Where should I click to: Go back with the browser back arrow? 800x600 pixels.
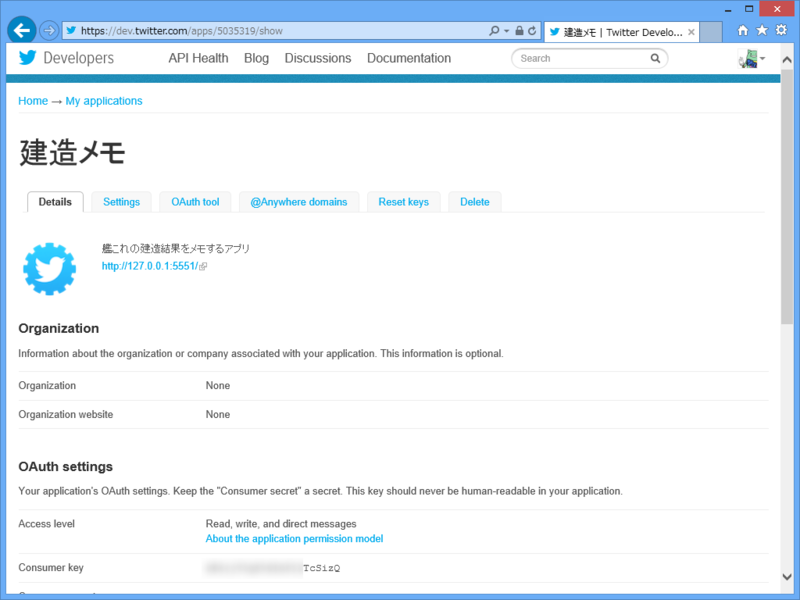pos(21,31)
